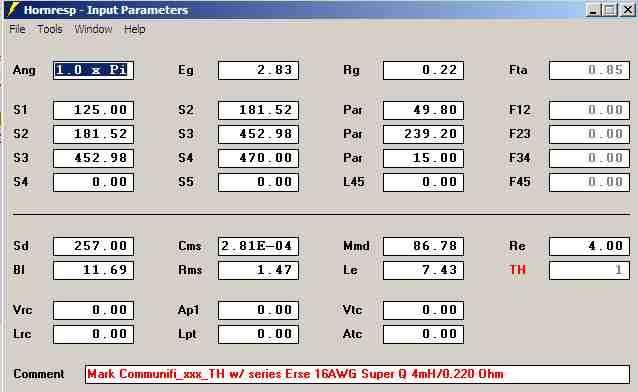Click the greyed F23 field
This screenshot has height=392, width=638.
click(589, 134)
